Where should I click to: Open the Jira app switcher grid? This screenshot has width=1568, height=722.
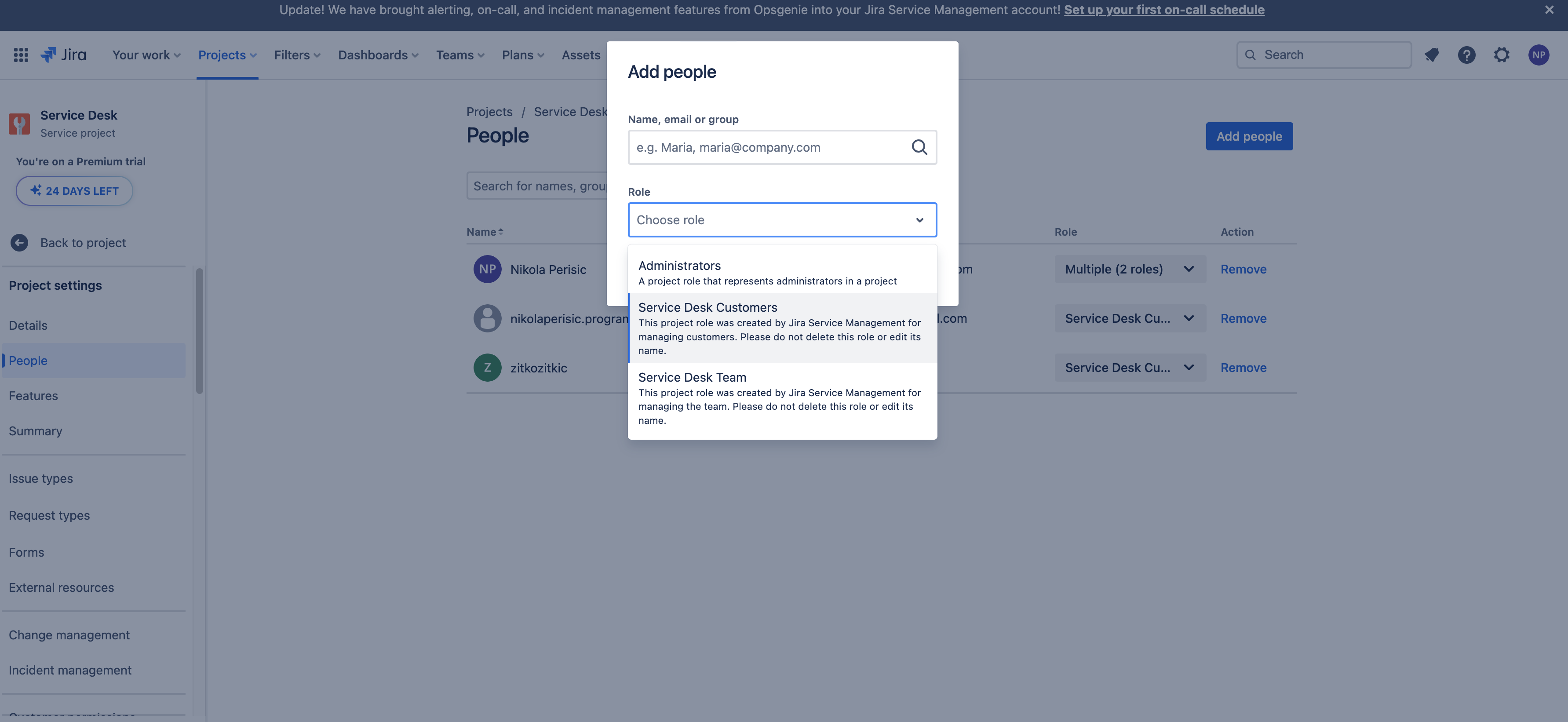20,55
